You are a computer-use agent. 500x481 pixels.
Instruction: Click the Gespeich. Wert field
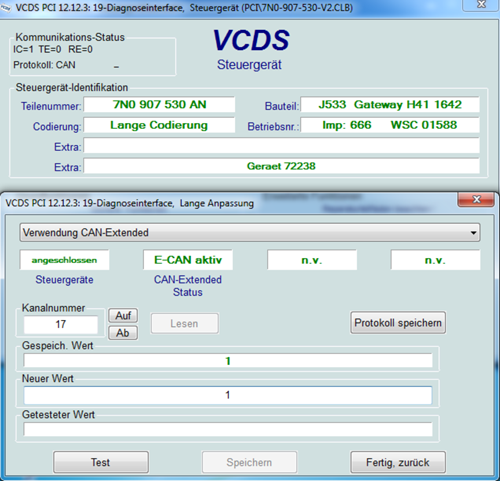228,361
